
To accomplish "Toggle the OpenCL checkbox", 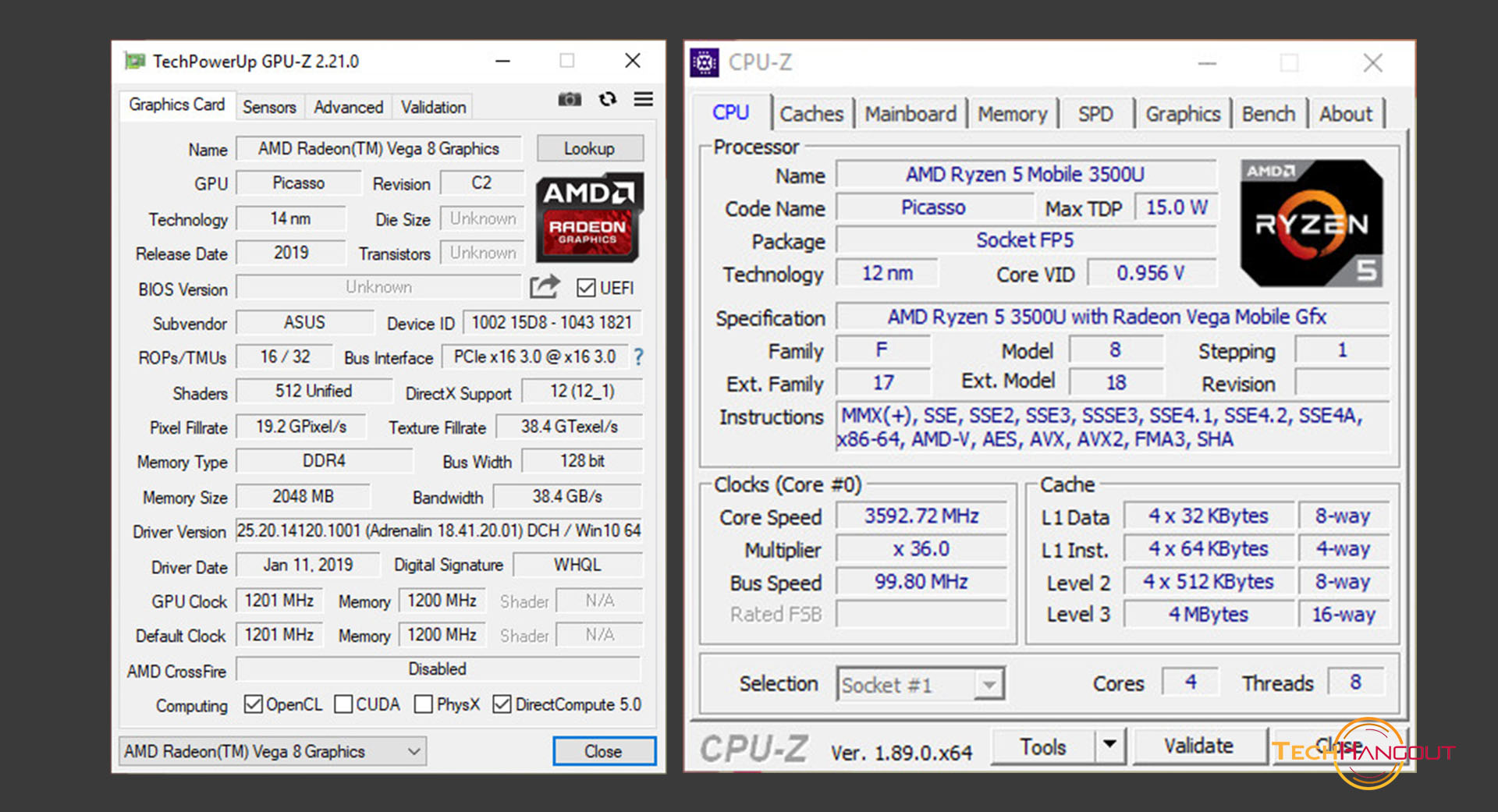I will (253, 704).
